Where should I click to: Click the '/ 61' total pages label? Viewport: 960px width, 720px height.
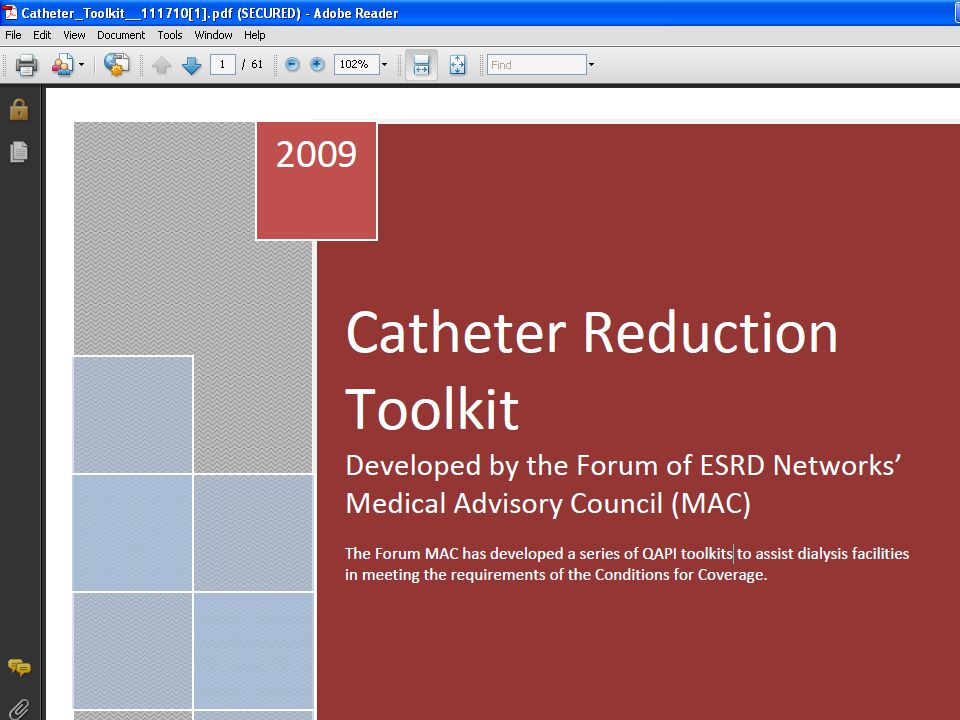(x=252, y=64)
